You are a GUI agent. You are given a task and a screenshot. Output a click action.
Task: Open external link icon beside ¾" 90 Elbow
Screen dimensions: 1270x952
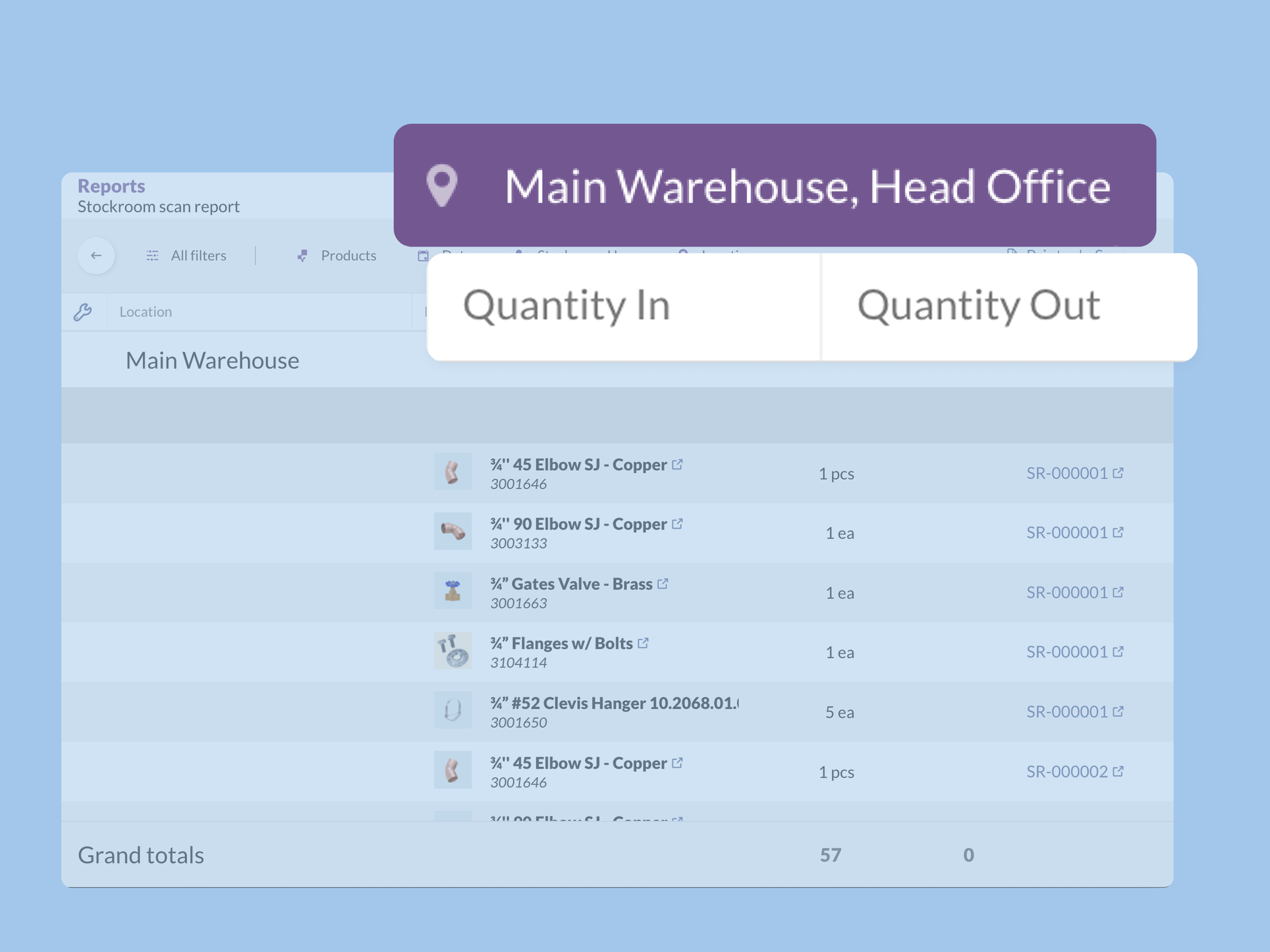[x=677, y=524]
